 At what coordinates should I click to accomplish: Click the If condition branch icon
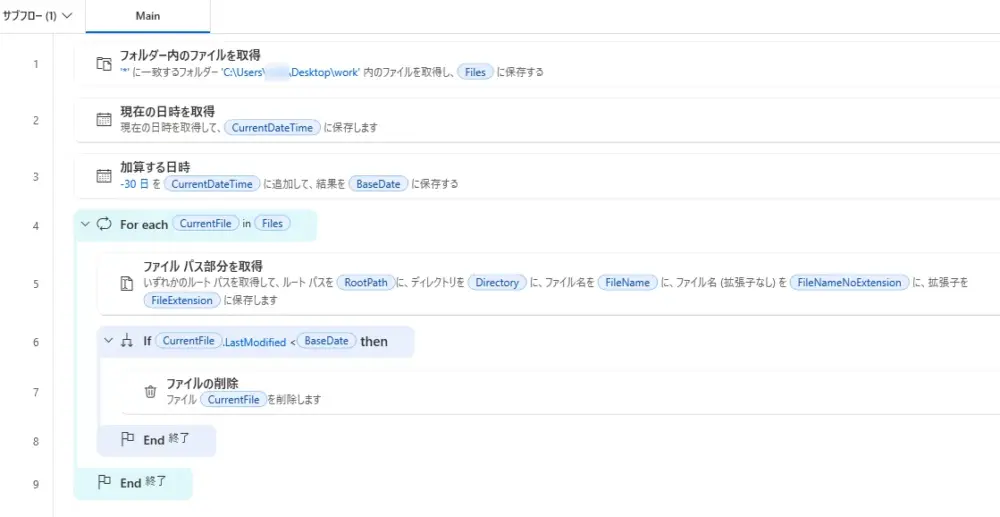click(x=127, y=341)
